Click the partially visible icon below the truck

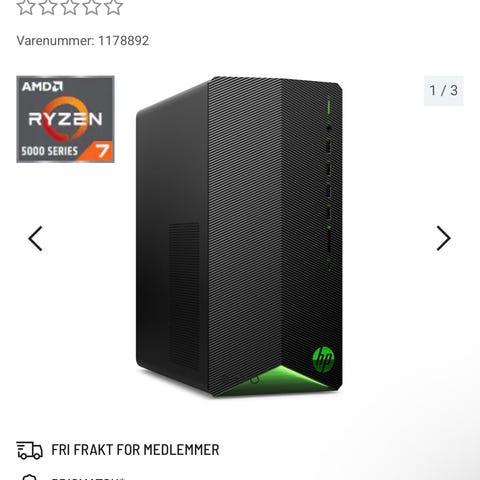click(30, 477)
